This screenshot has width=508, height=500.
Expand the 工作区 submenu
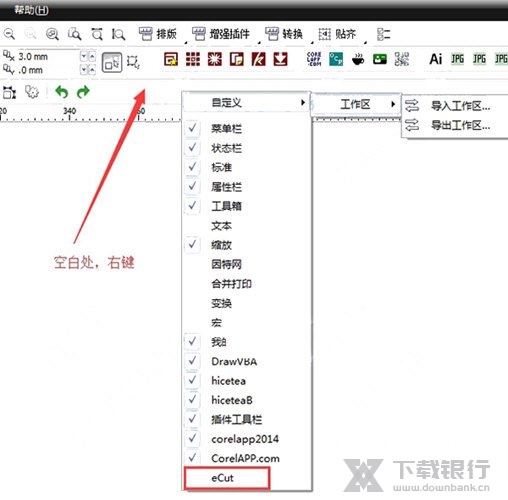[356, 104]
